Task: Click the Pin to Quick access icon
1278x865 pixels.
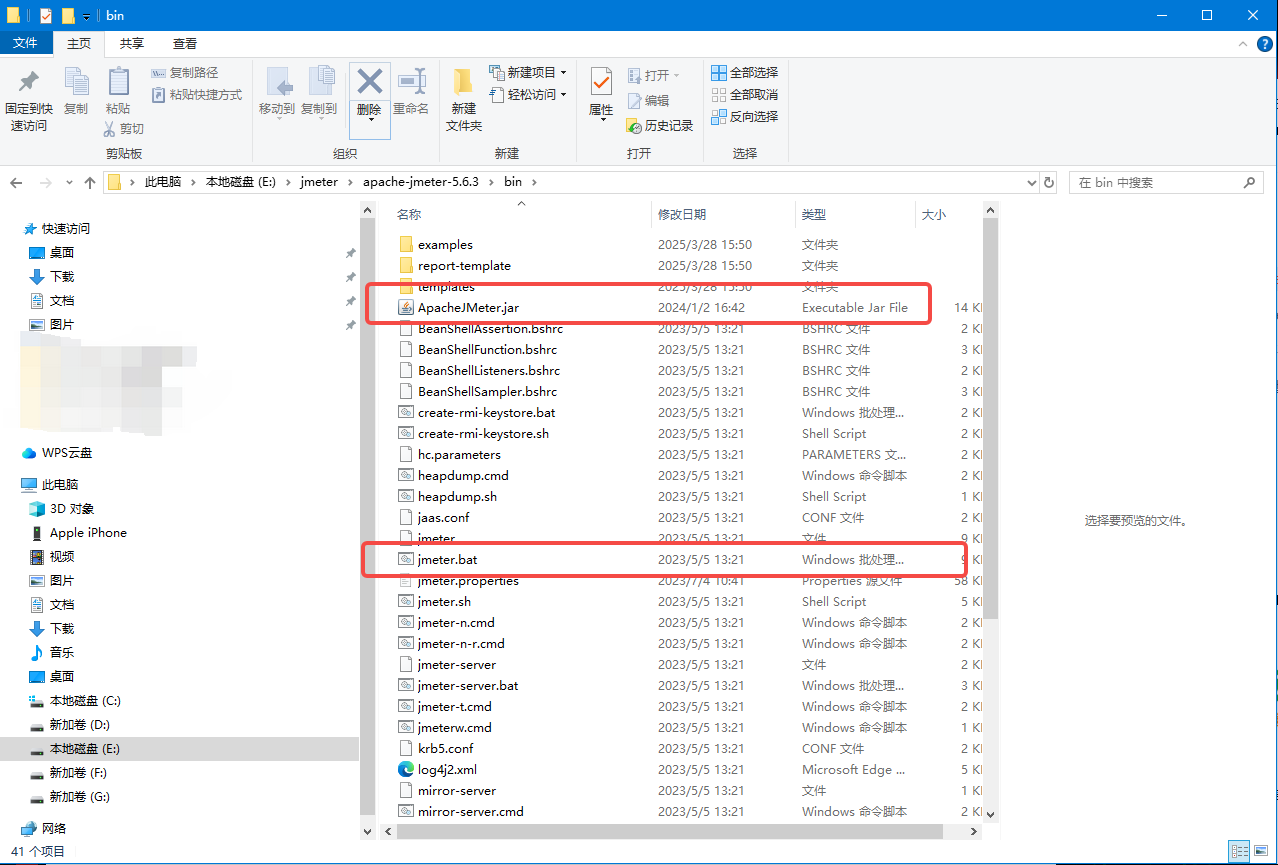Action: pos(29,82)
